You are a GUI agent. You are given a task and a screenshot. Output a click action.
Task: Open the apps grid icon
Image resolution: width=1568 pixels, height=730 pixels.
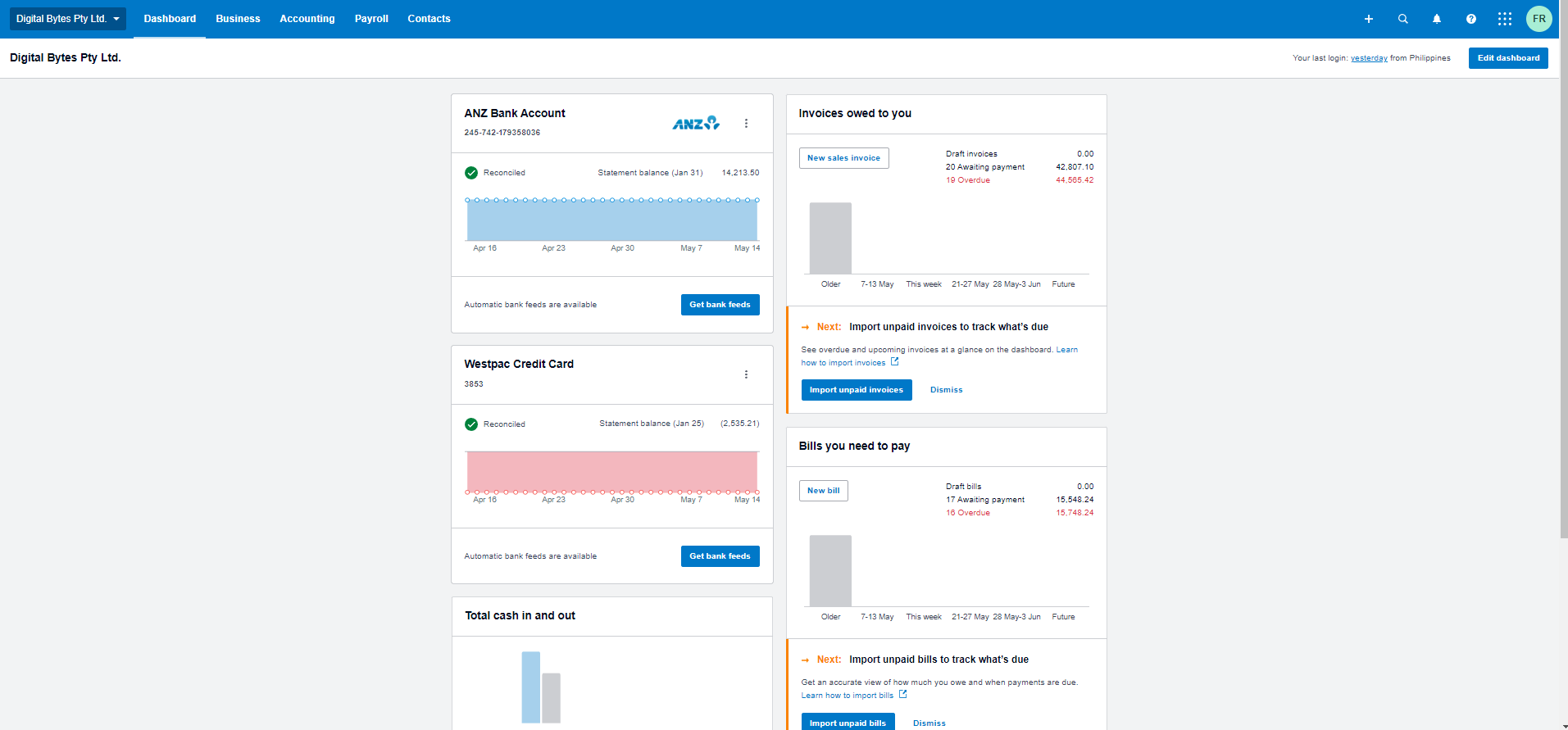pos(1504,19)
